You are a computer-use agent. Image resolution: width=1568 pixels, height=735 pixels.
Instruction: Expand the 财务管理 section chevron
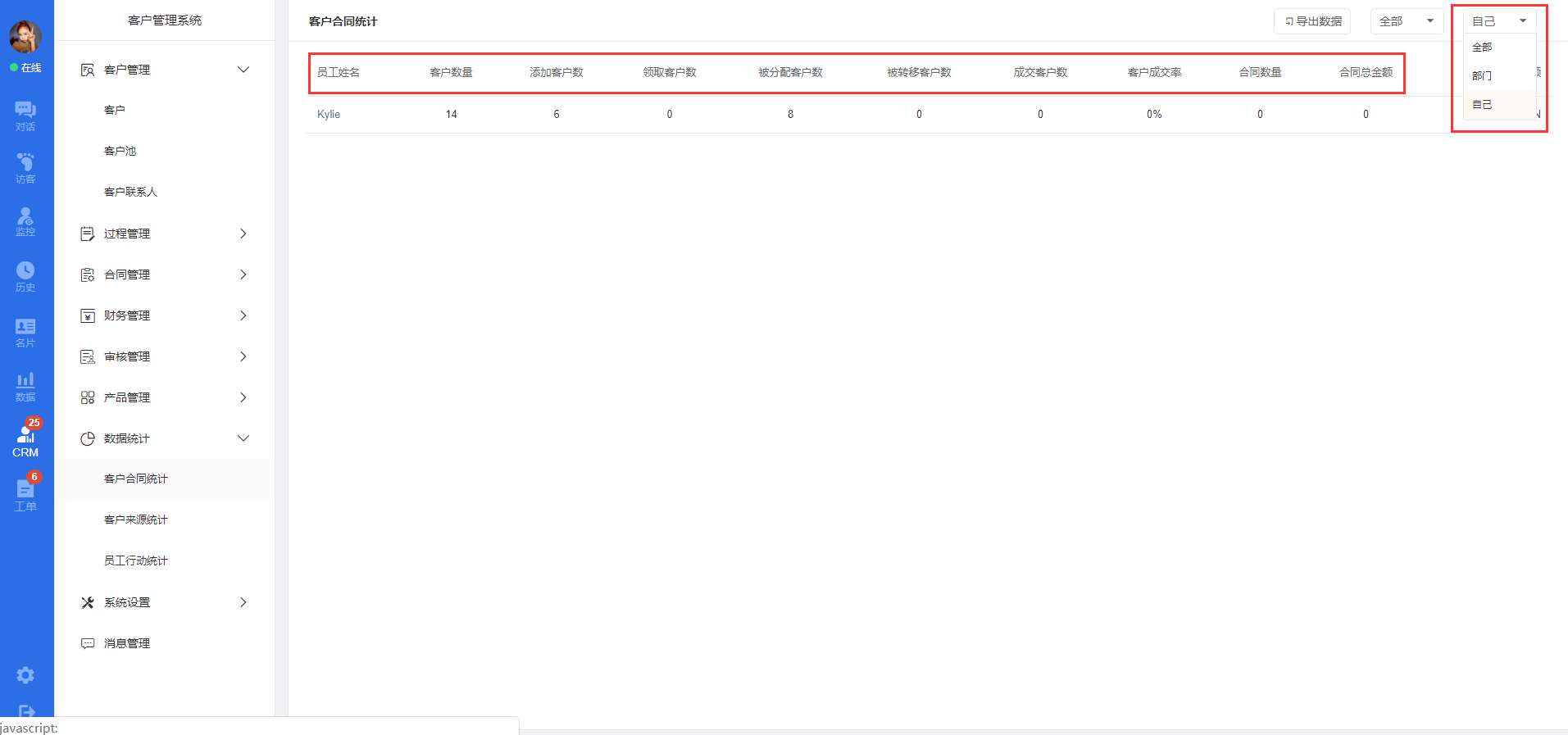tap(243, 315)
